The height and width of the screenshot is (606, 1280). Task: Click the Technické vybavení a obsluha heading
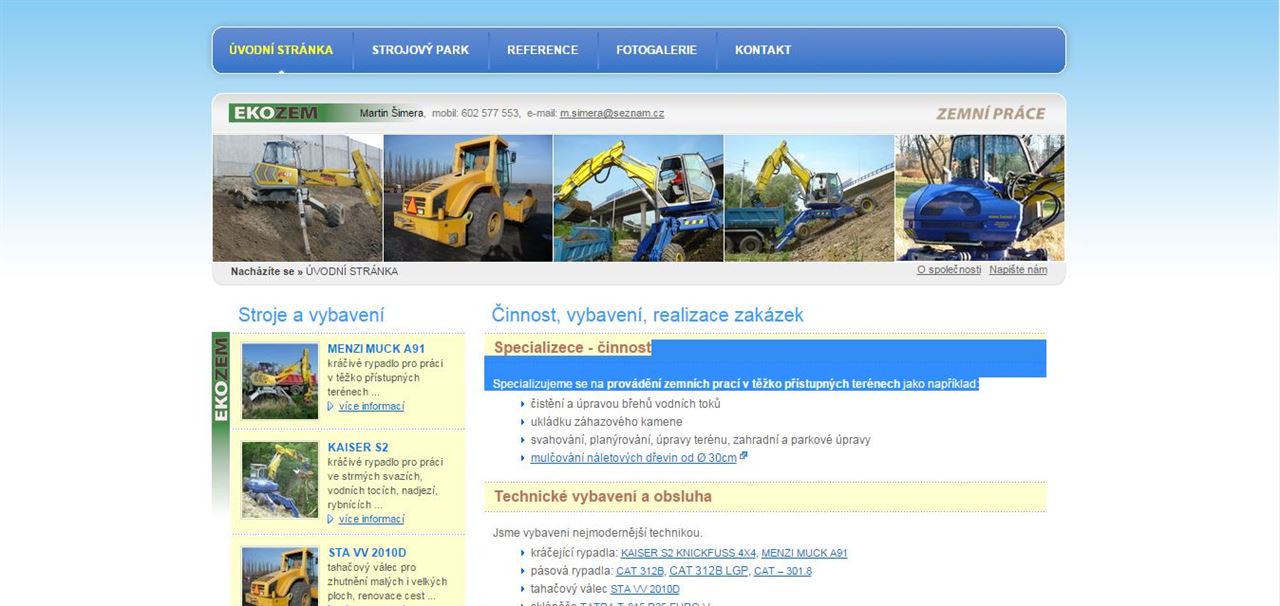point(603,496)
